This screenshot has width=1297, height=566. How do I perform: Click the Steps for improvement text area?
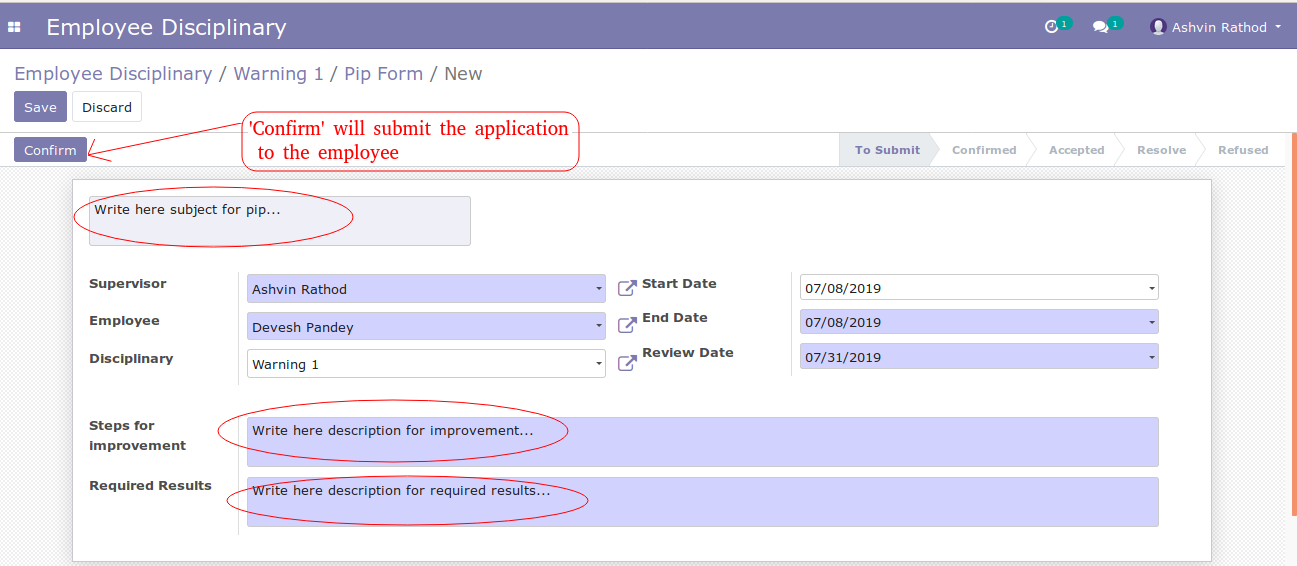pyautogui.click(x=702, y=442)
